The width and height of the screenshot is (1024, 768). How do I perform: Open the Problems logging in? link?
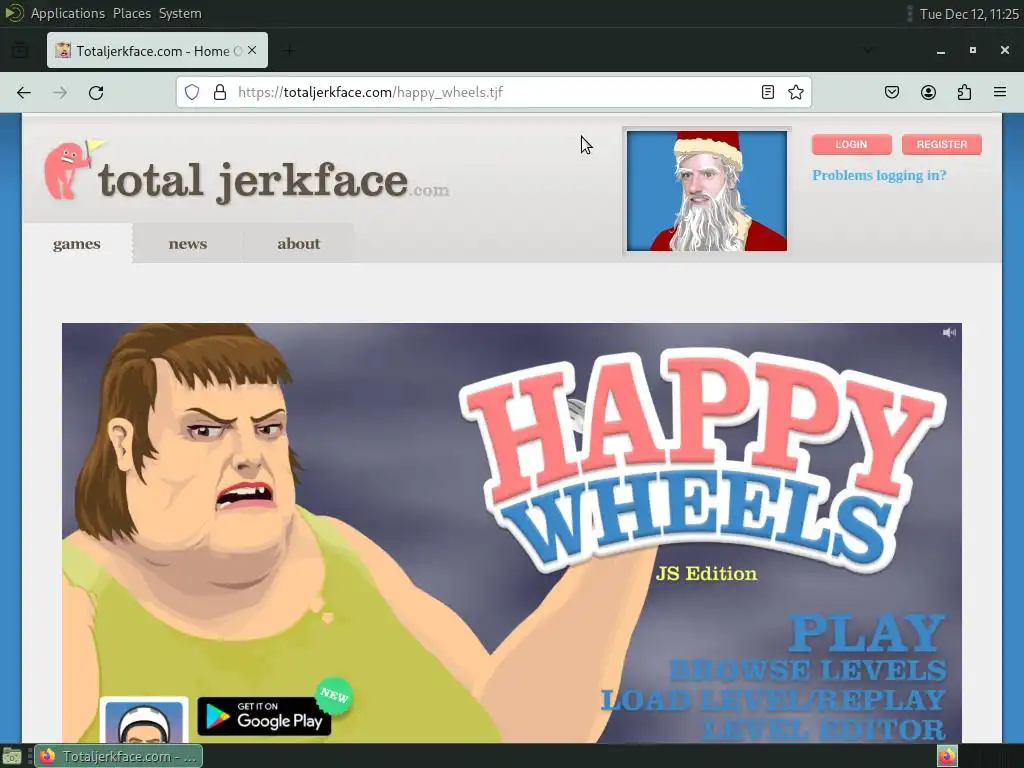pos(879,175)
